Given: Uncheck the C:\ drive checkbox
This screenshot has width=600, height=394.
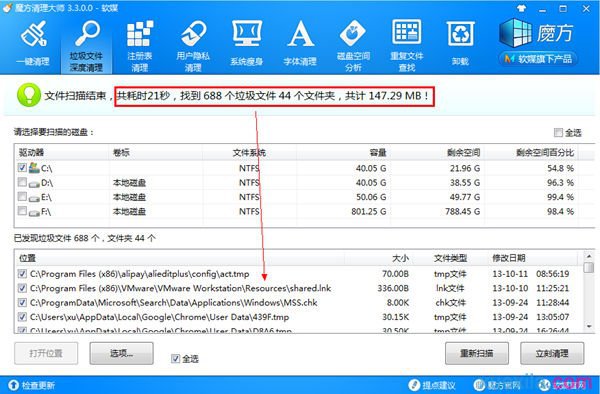Looking at the screenshot, I should tap(22, 168).
